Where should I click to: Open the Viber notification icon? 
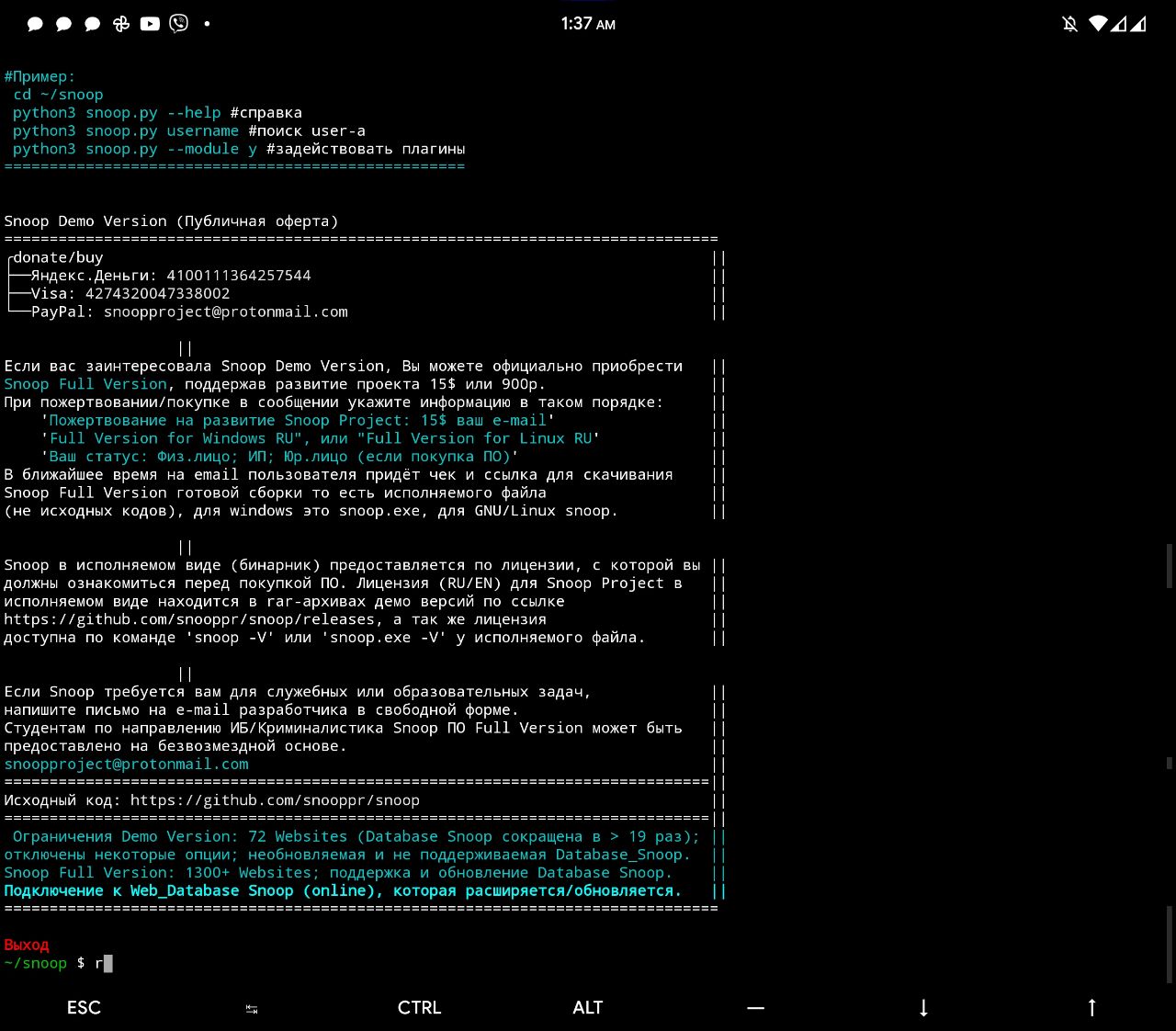pyautogui.click(x=179, y=24)
